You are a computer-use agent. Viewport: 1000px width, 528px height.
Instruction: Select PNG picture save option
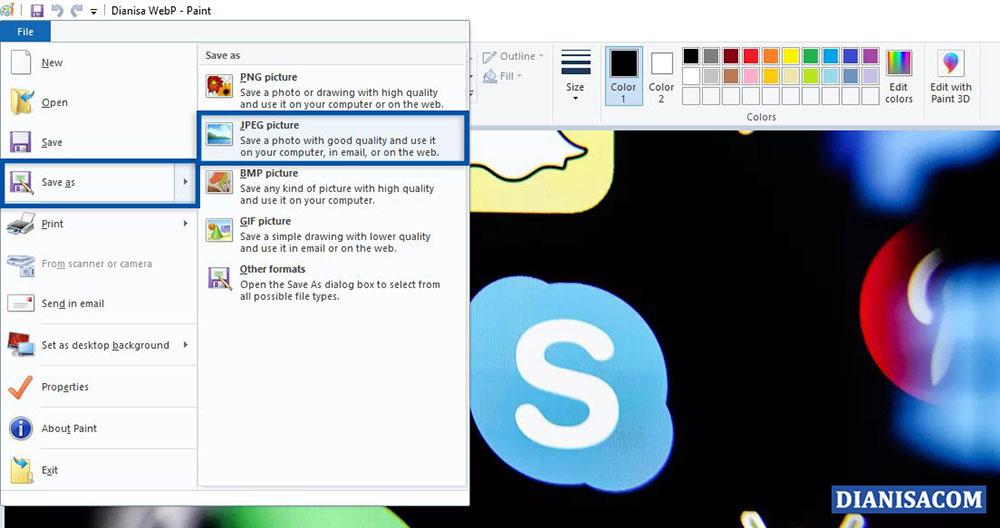[333, 89]
